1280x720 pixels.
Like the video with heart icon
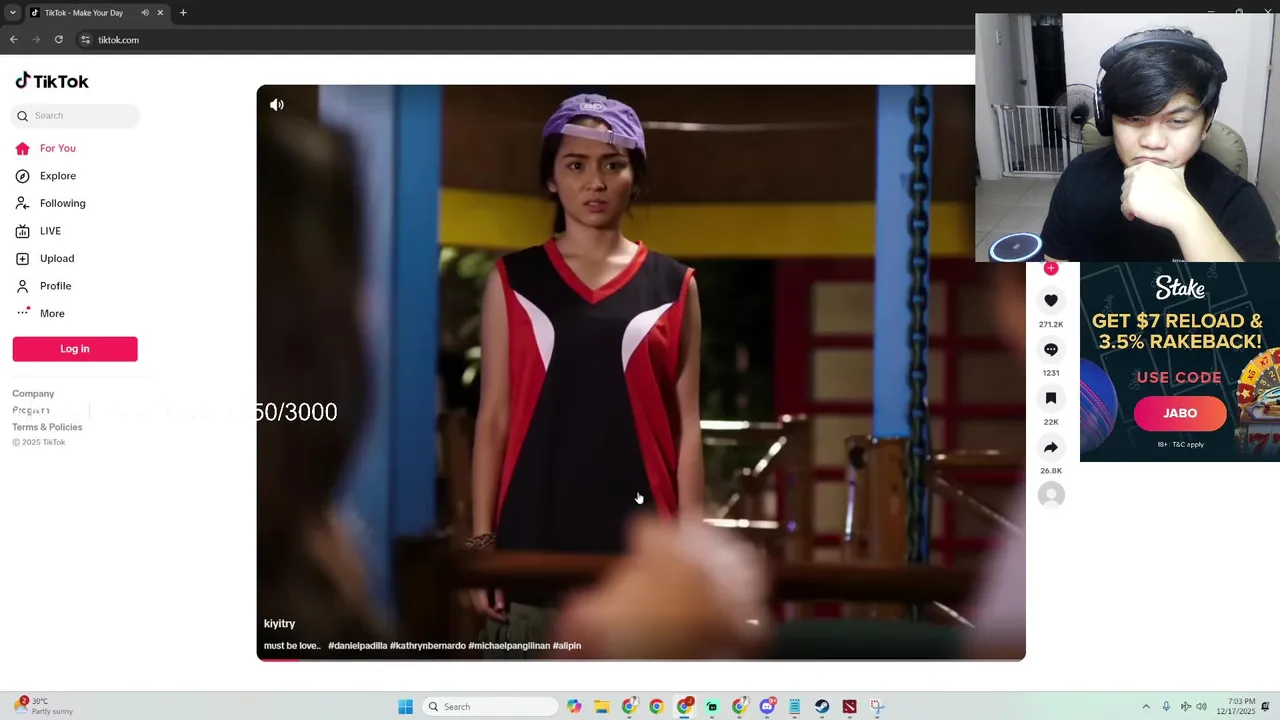point(1051,300)
